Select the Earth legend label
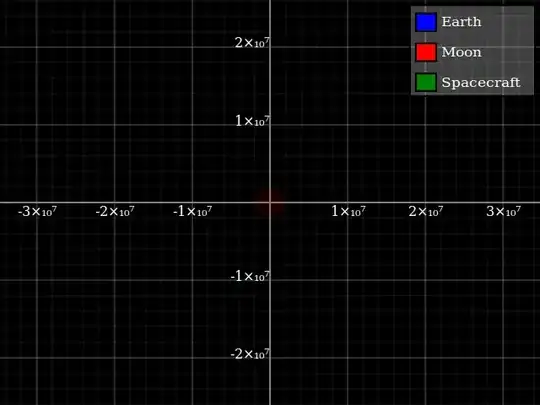The height and width of the screenshot is (405, 540). tap(461, 22)
